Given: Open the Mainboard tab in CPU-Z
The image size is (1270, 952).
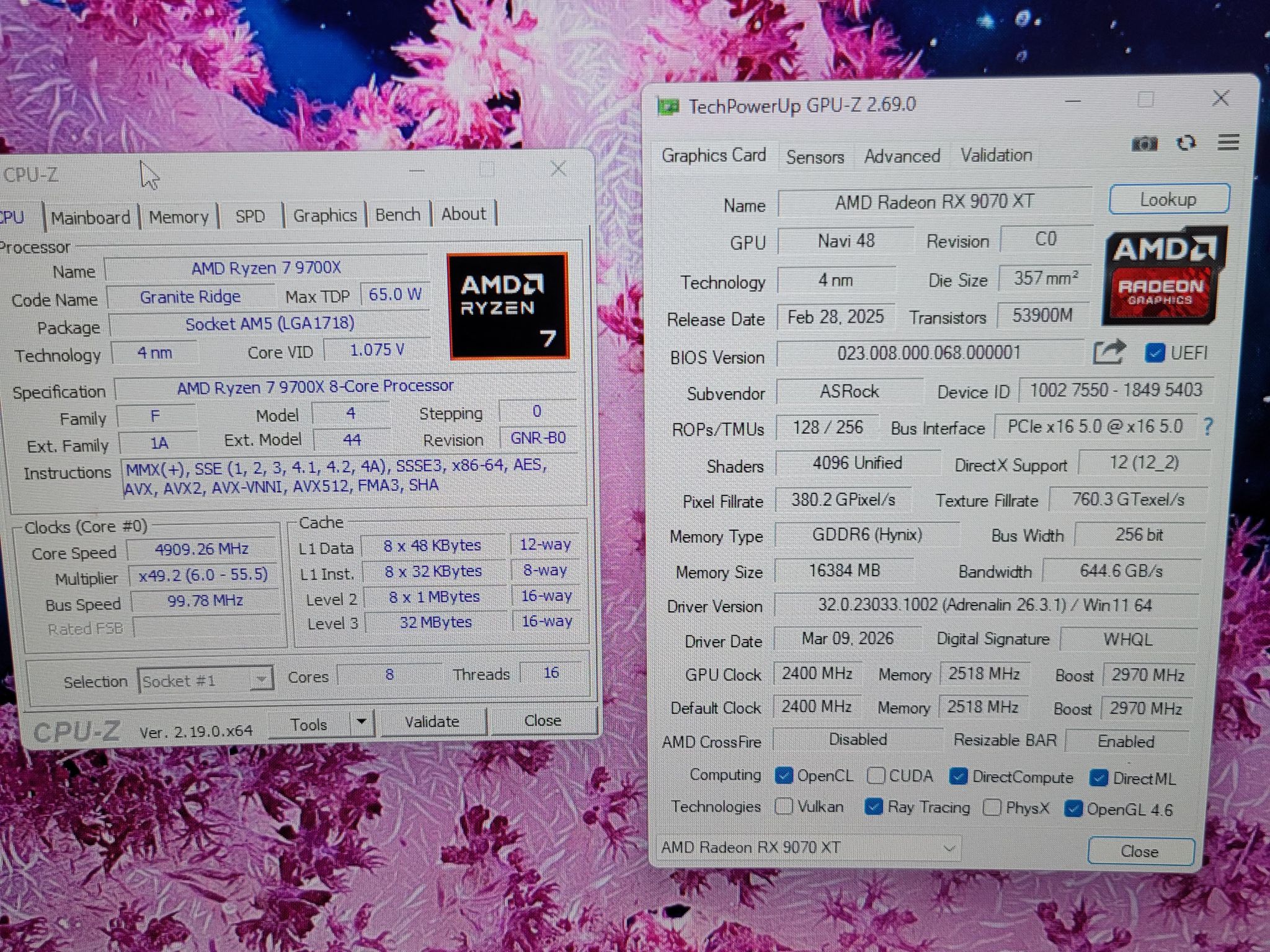Looking at the screenshot, I should click(x=91, y=218).
